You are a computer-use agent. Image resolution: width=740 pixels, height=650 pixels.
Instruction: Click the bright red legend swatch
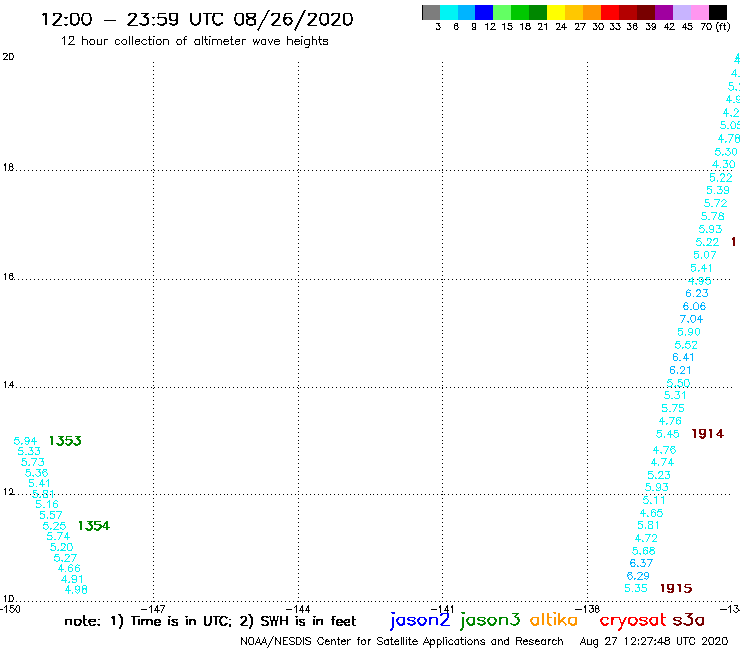coord(610,12)
